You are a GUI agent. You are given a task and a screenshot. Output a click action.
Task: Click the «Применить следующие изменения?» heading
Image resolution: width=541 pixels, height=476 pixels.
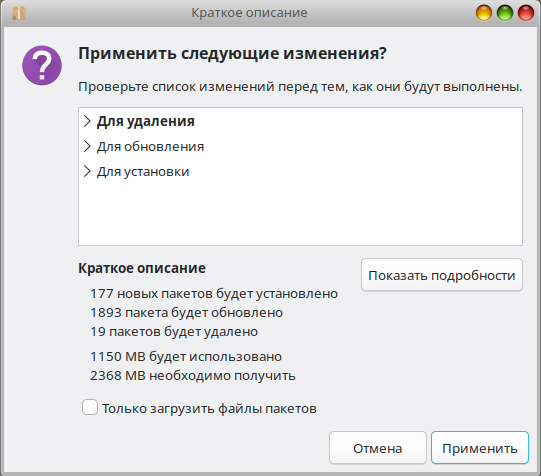coord(233,53)
